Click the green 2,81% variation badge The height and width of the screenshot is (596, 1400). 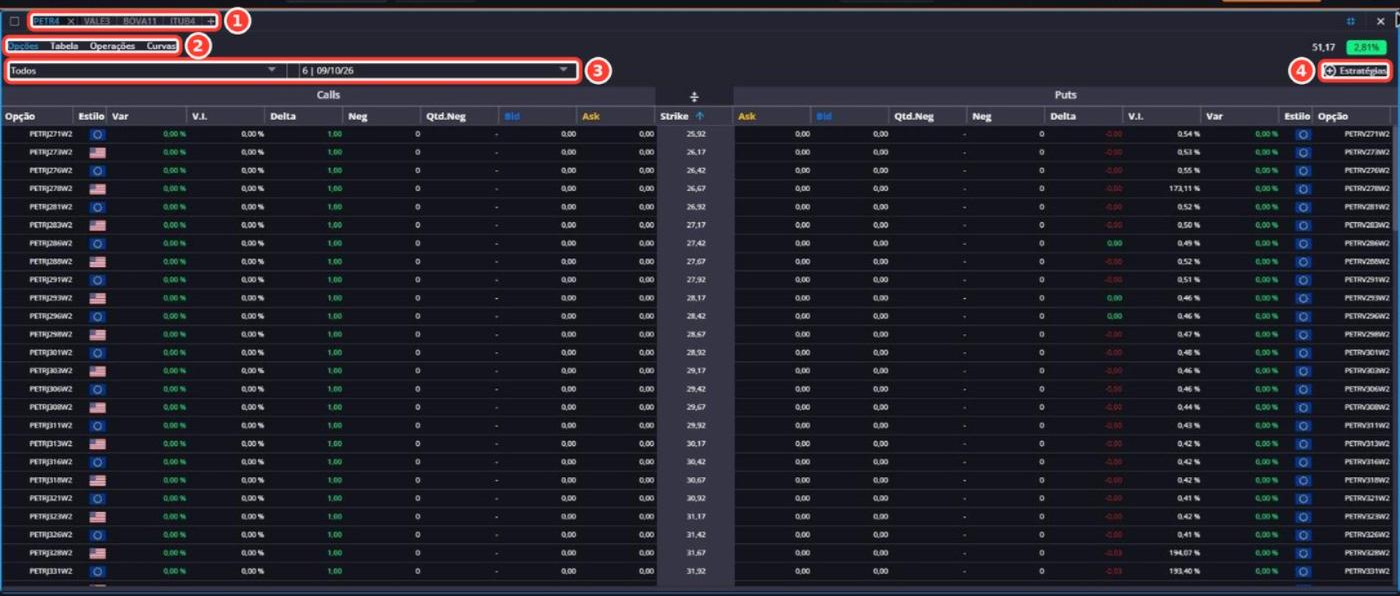1366,47
